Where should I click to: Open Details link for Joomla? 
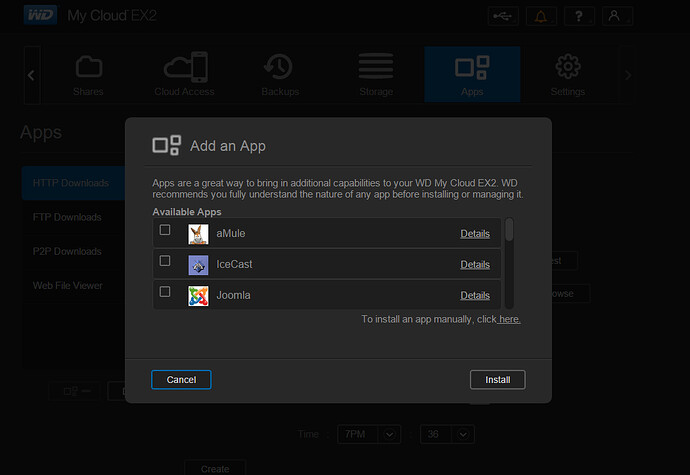pyautogui.click(x=475, y=295)
